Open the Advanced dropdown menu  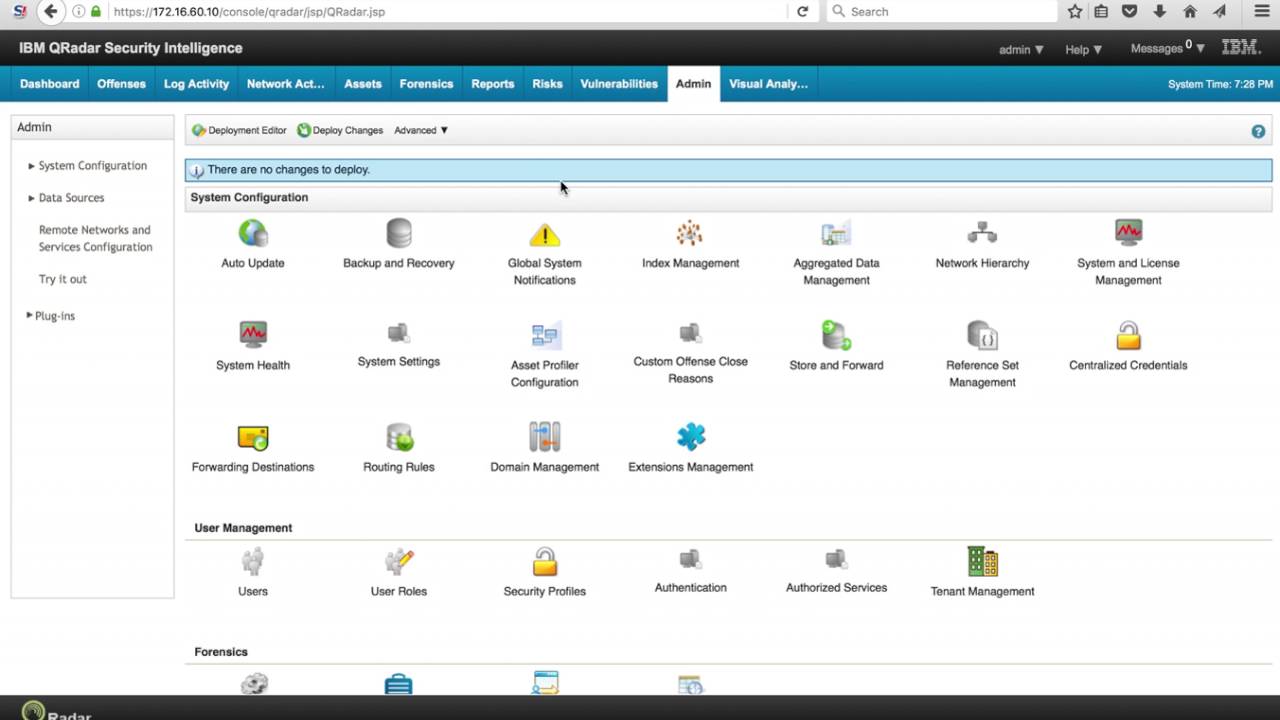[421, 131]
